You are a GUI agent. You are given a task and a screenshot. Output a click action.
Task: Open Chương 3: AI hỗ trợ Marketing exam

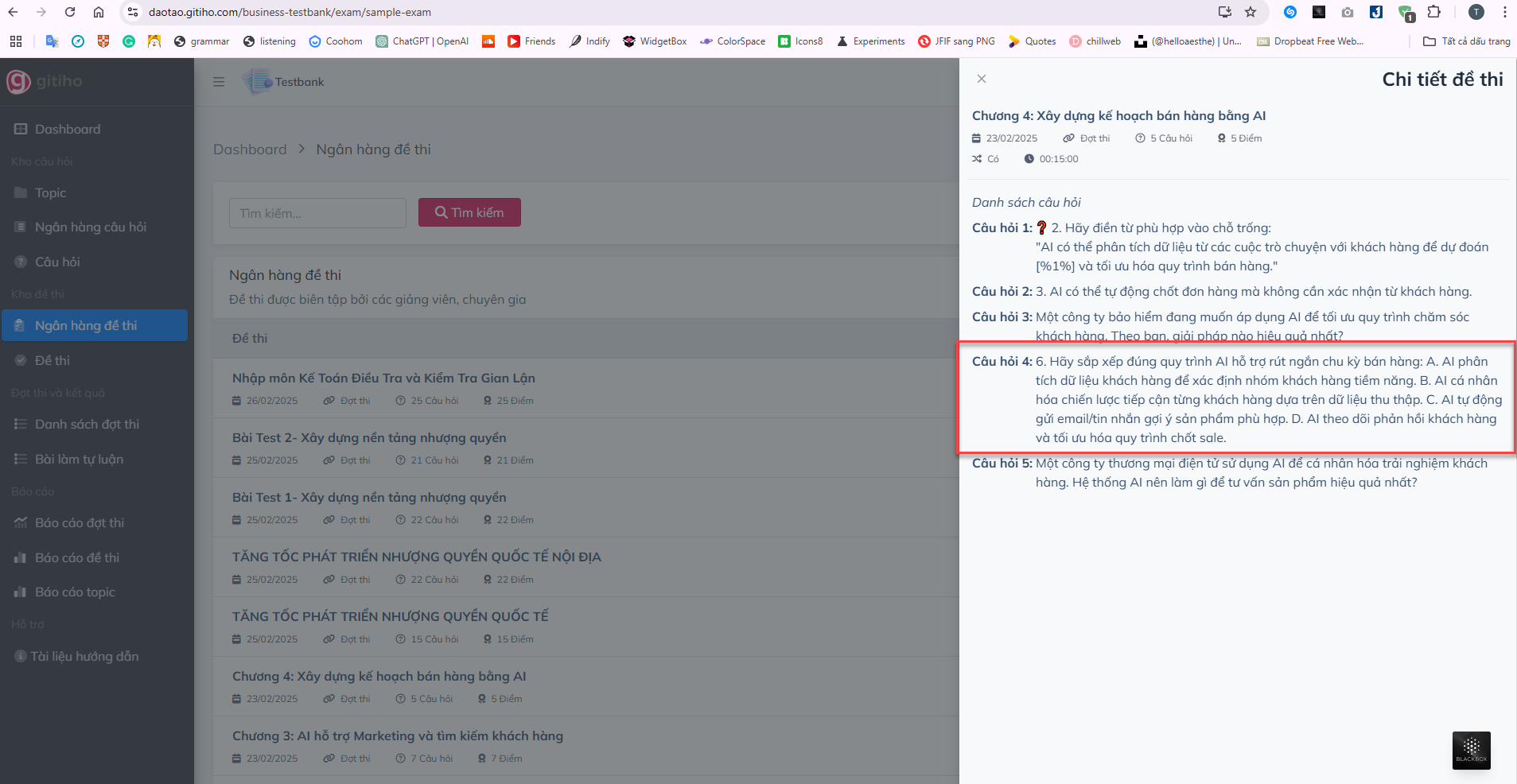[398, 735]
